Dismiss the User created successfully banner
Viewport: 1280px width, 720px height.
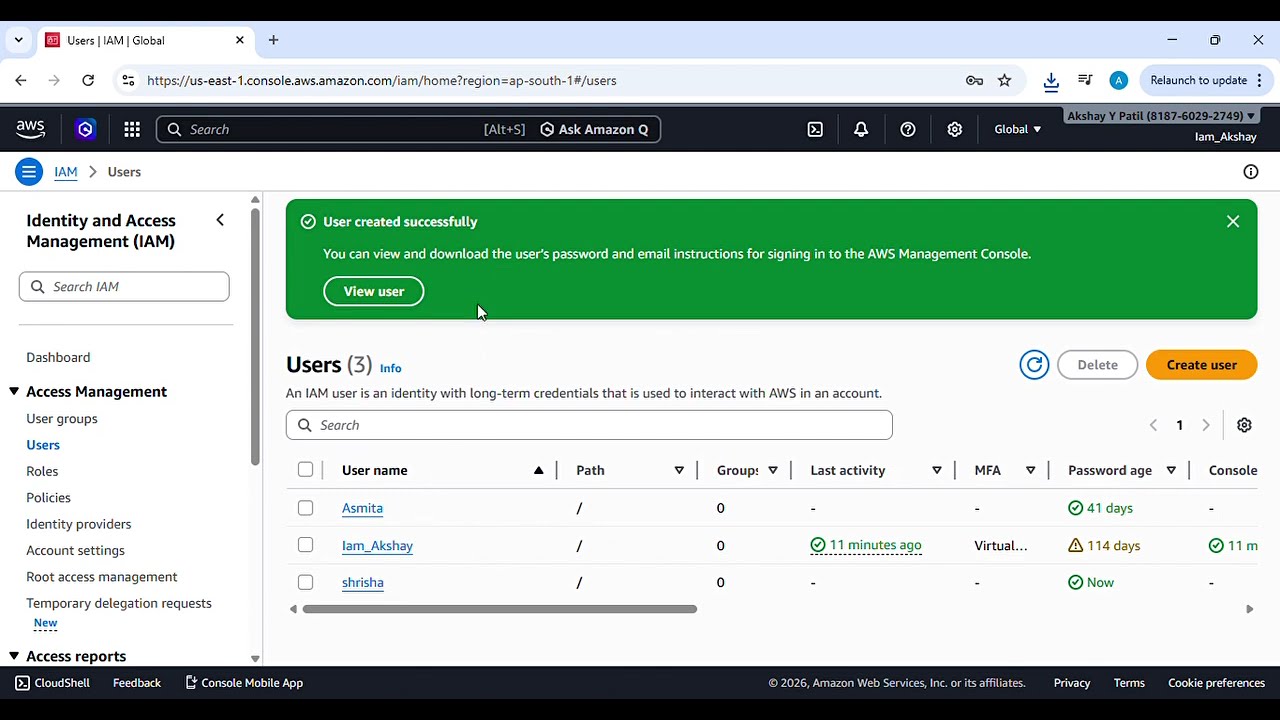pyautogui.click(x=1233, y=222)
